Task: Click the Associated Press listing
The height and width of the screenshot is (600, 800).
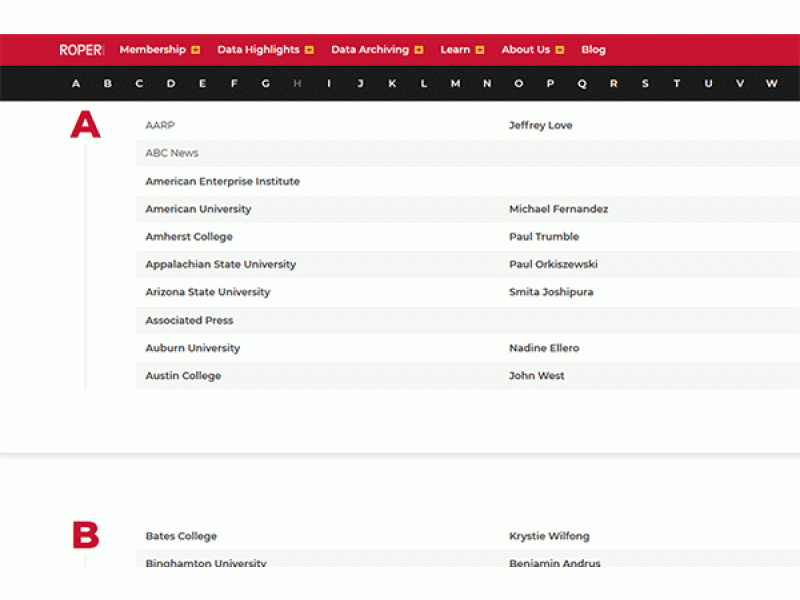Action: (189, 321)
